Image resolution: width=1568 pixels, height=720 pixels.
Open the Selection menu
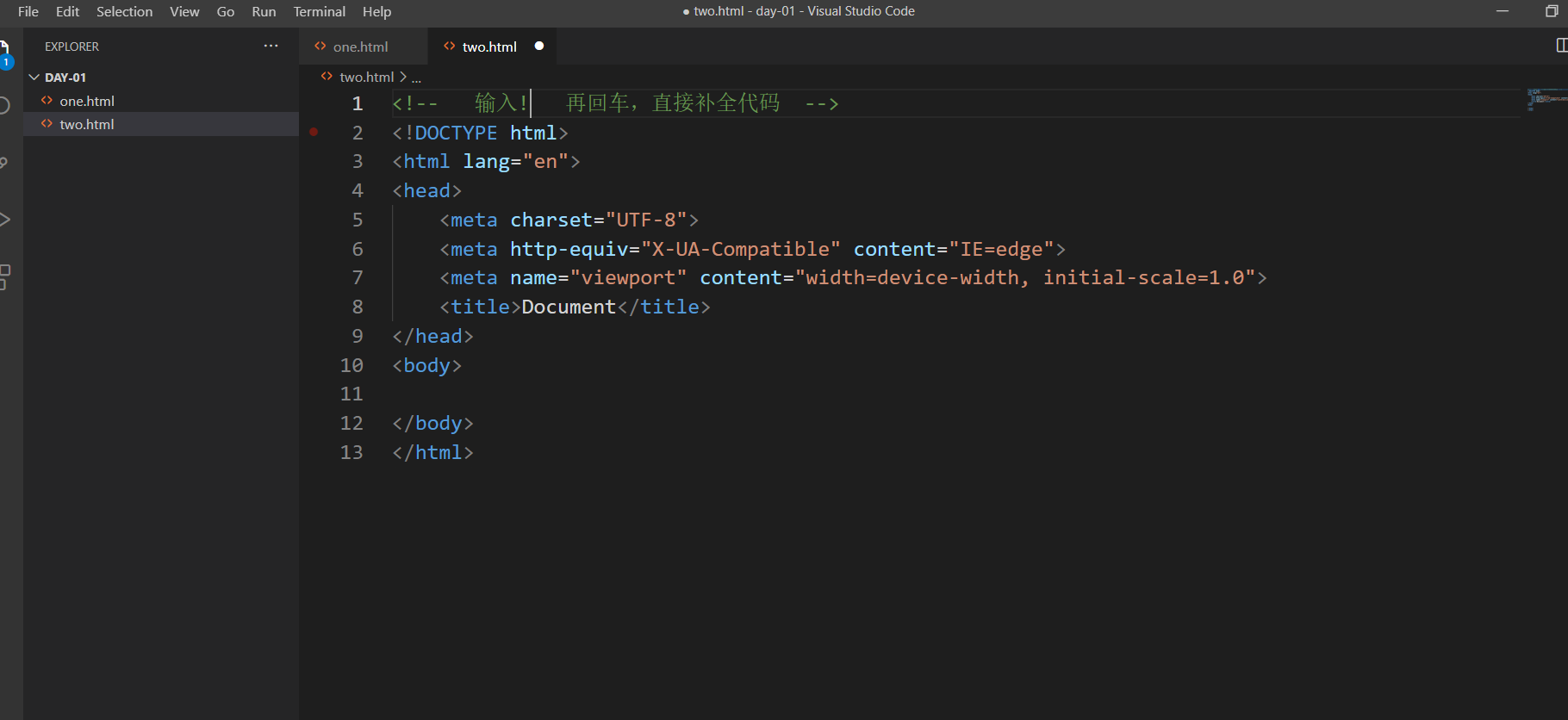124,11
